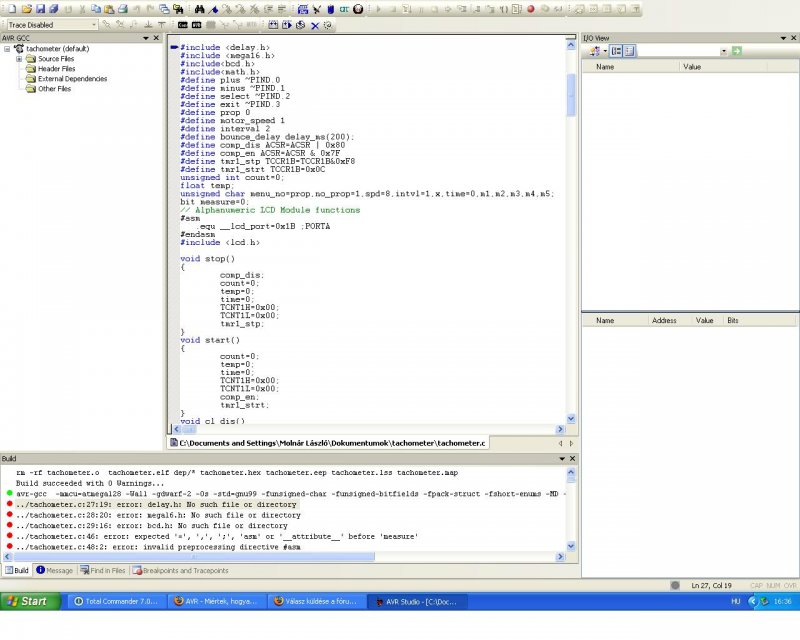
Task: Select Other Files in project tree
Action: (54, 88)
